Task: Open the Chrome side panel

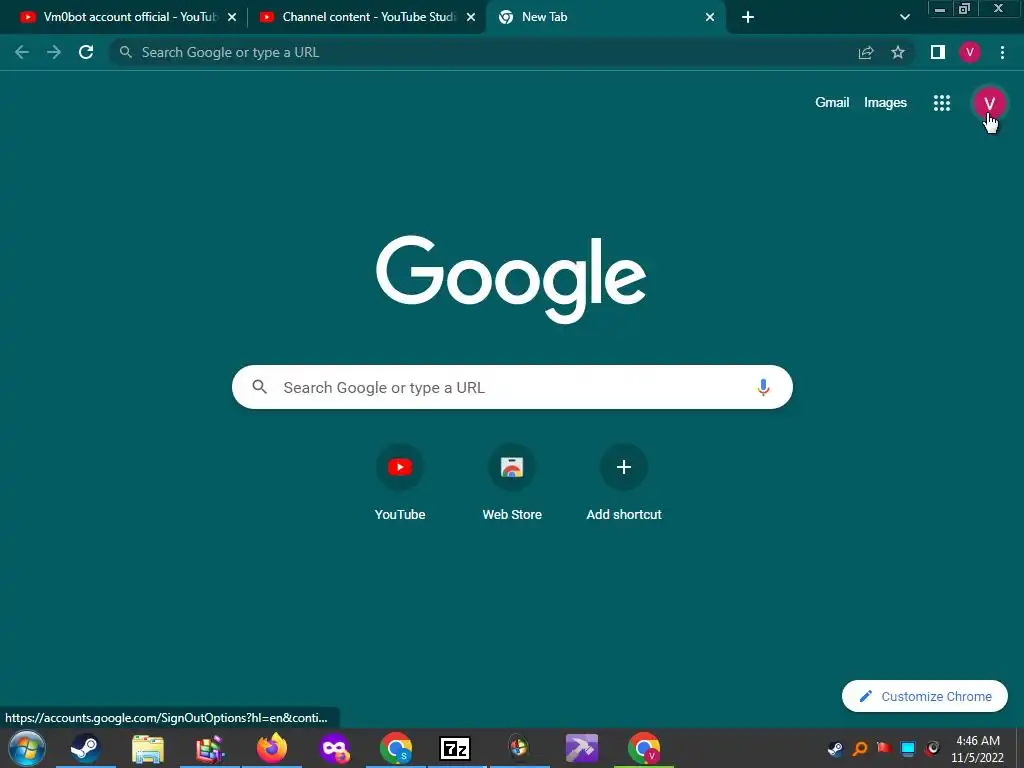Action: click(938, 52)
